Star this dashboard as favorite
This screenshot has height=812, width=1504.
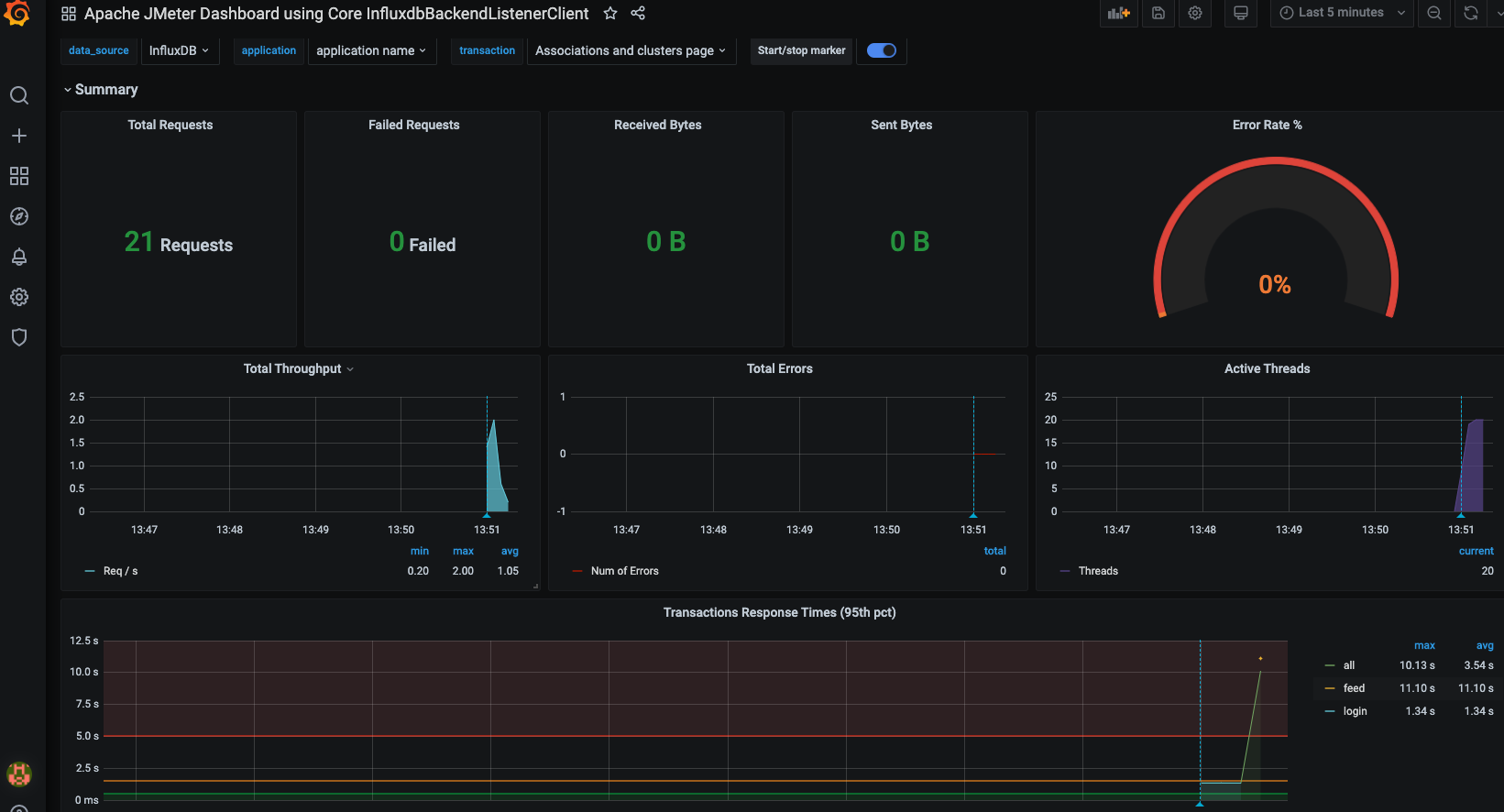point(610,13)
